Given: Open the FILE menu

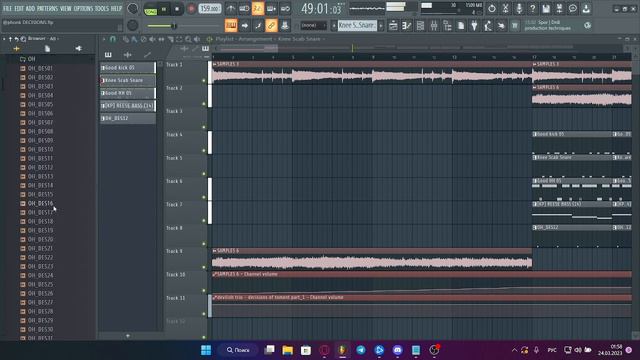Looking at the screenshot, I should pos(7,9).
